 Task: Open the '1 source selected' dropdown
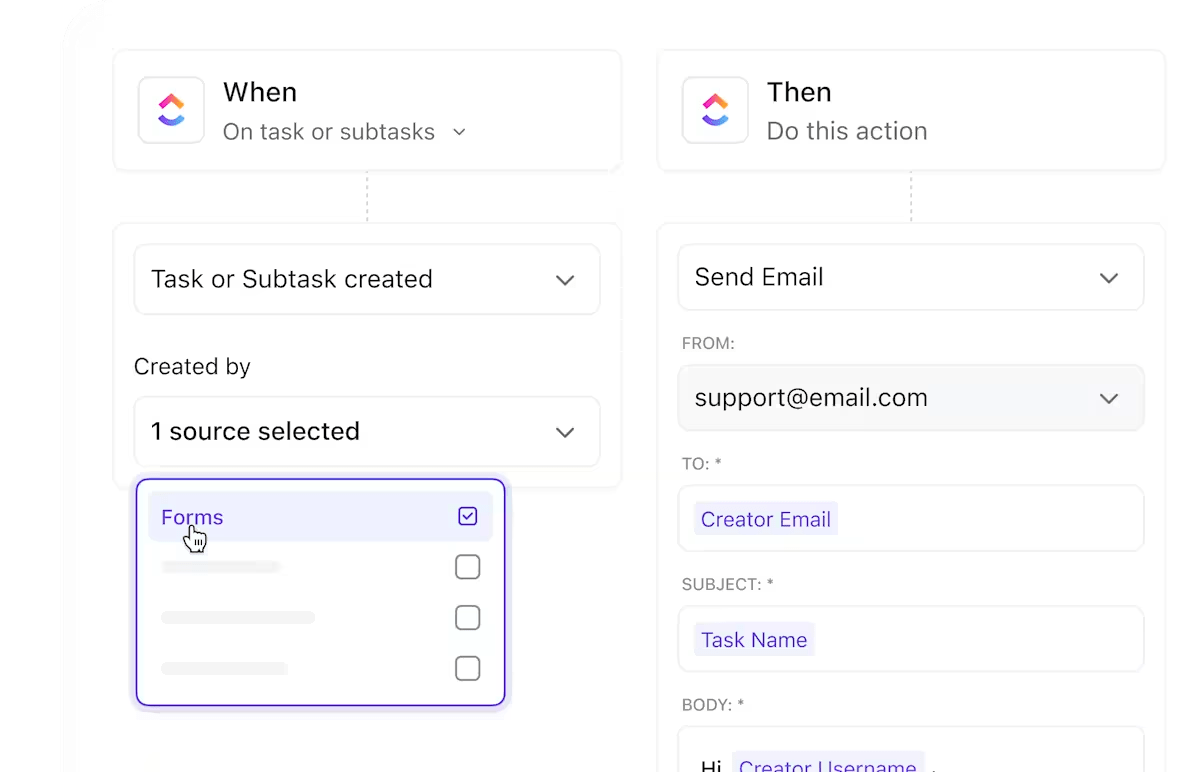coord(367,431)
